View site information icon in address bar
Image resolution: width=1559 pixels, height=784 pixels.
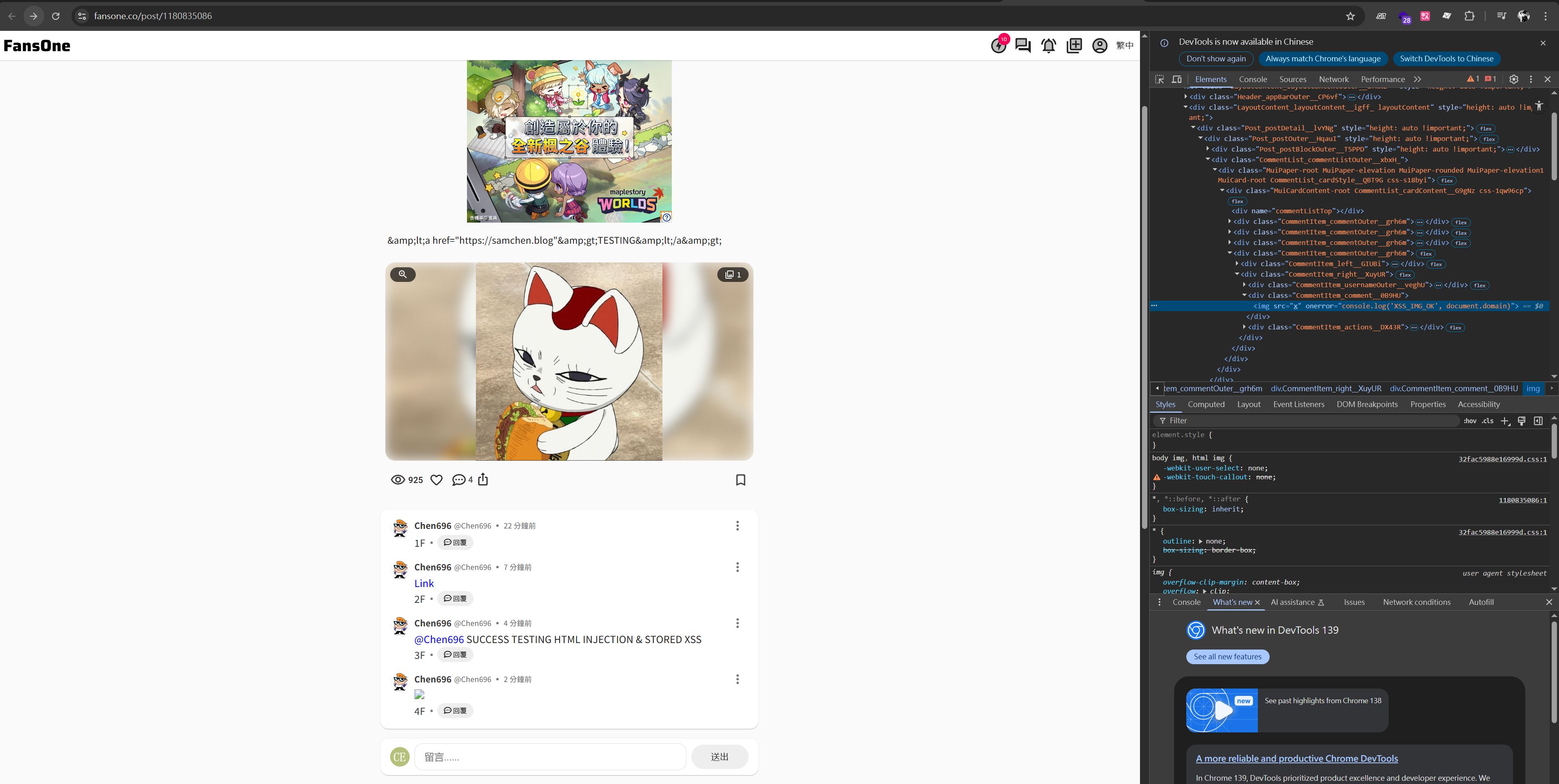click(83, 16)
